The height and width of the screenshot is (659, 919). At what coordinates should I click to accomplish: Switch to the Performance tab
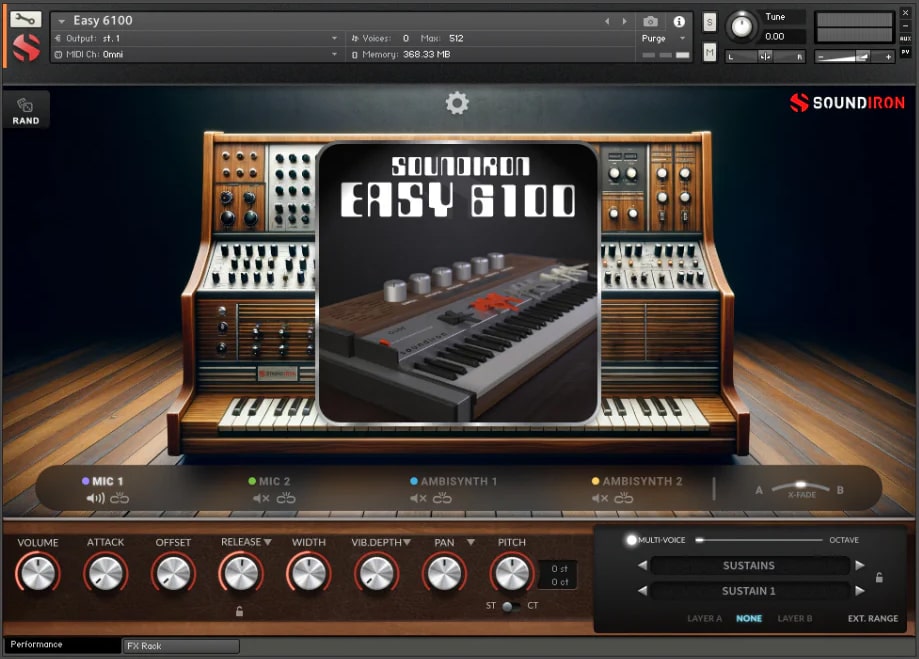tap(62, 644)
